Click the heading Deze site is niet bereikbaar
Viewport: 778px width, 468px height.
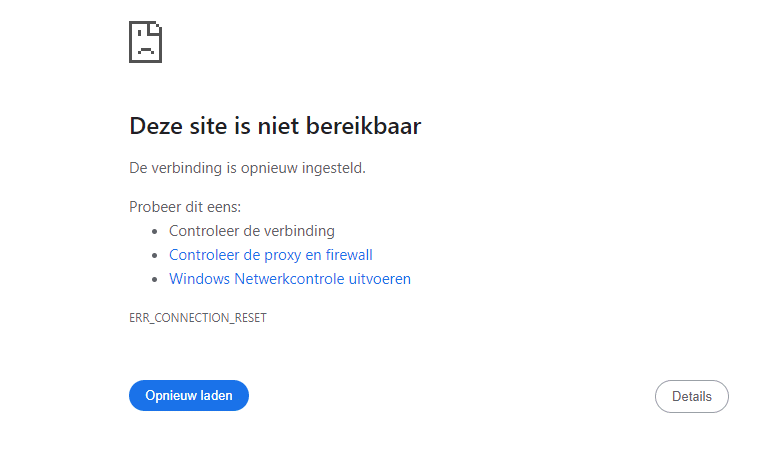(275, 126)
